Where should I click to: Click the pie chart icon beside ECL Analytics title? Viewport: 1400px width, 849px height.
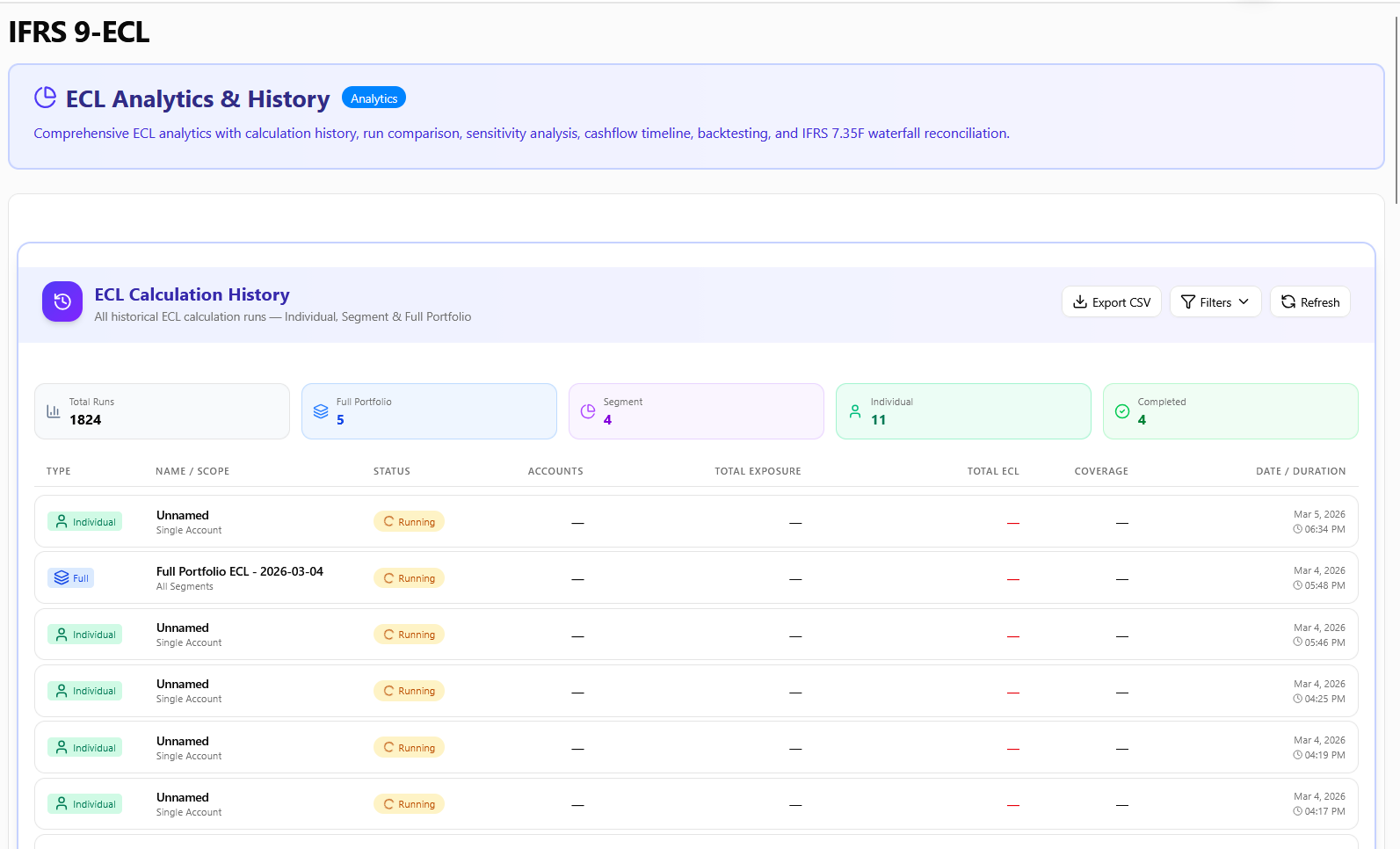point(45,98)
